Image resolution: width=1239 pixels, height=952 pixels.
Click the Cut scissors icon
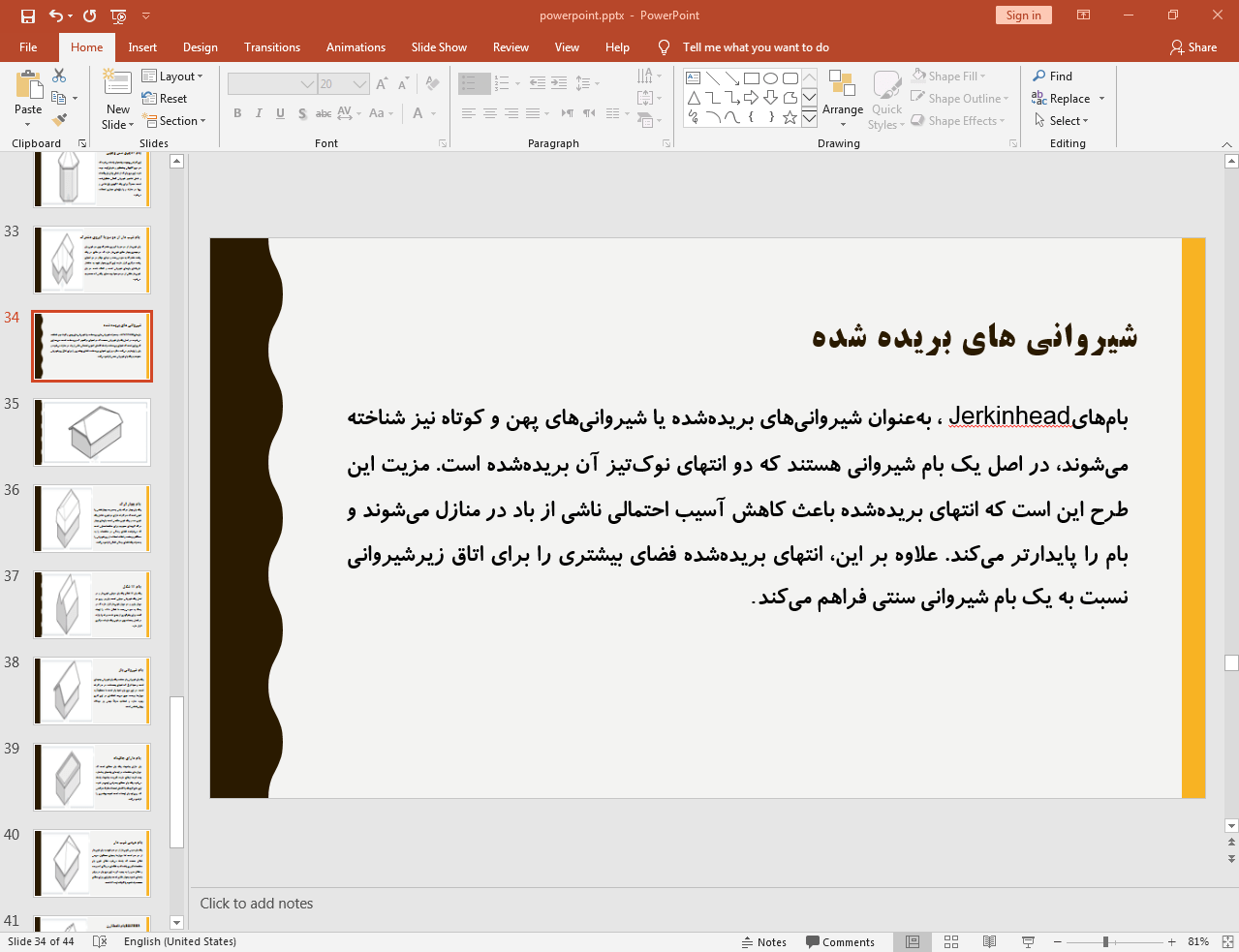(59, 76)
